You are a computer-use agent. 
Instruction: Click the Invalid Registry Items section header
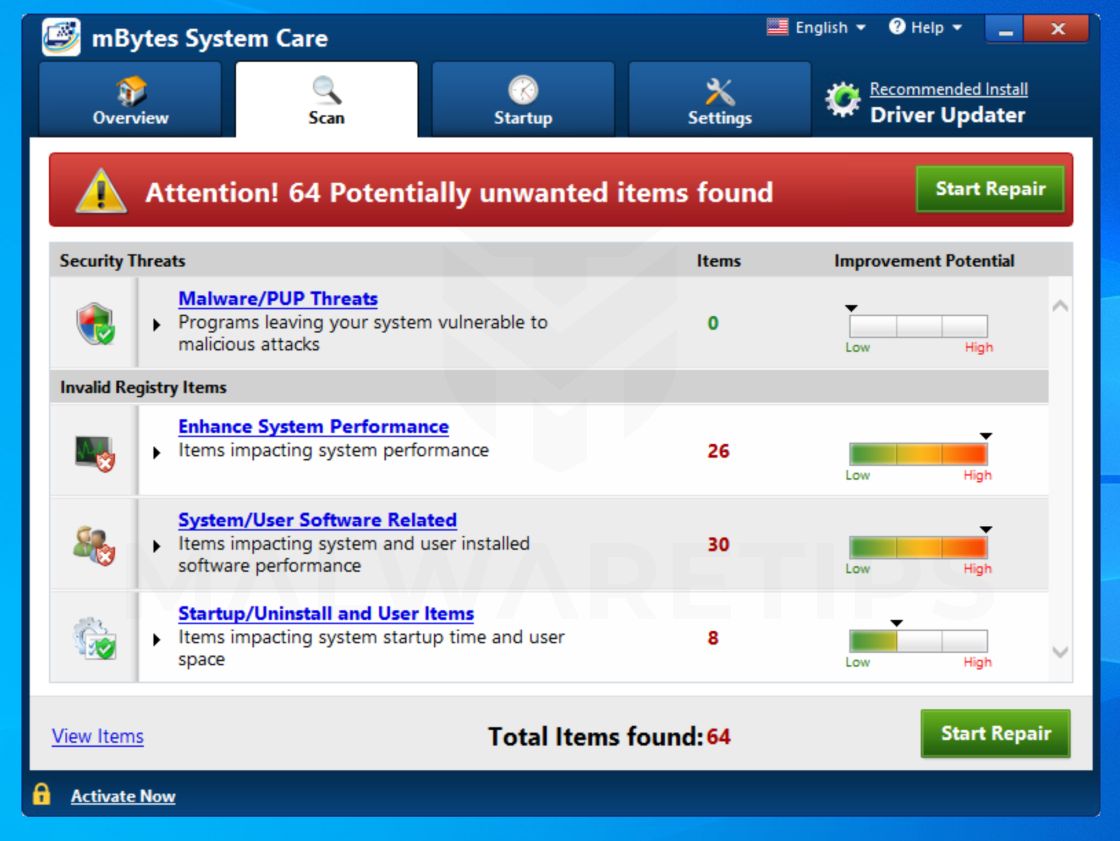coord(143,387)
